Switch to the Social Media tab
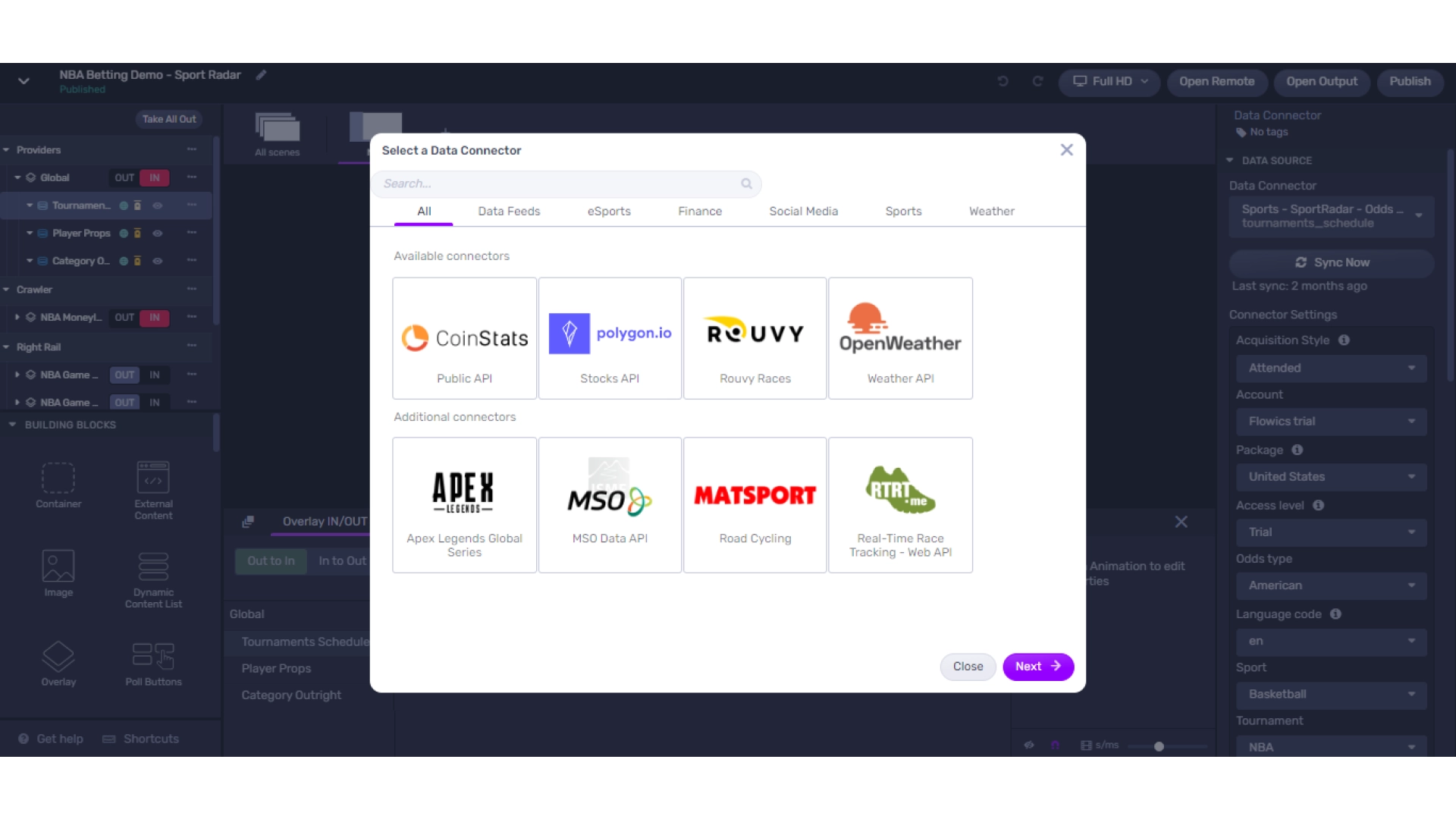The height and width of the screenshot is (819, 1456). point(803,212)
